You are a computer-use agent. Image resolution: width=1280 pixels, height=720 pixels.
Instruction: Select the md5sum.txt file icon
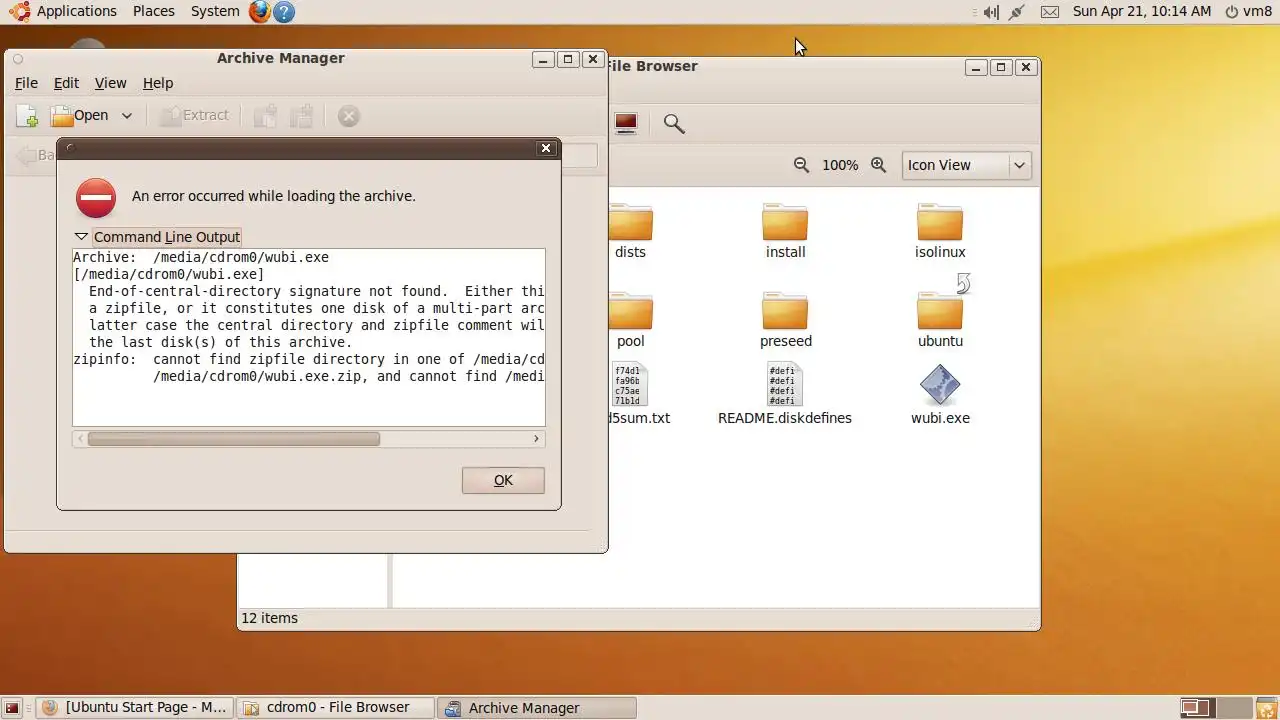(x=631, y=385)
